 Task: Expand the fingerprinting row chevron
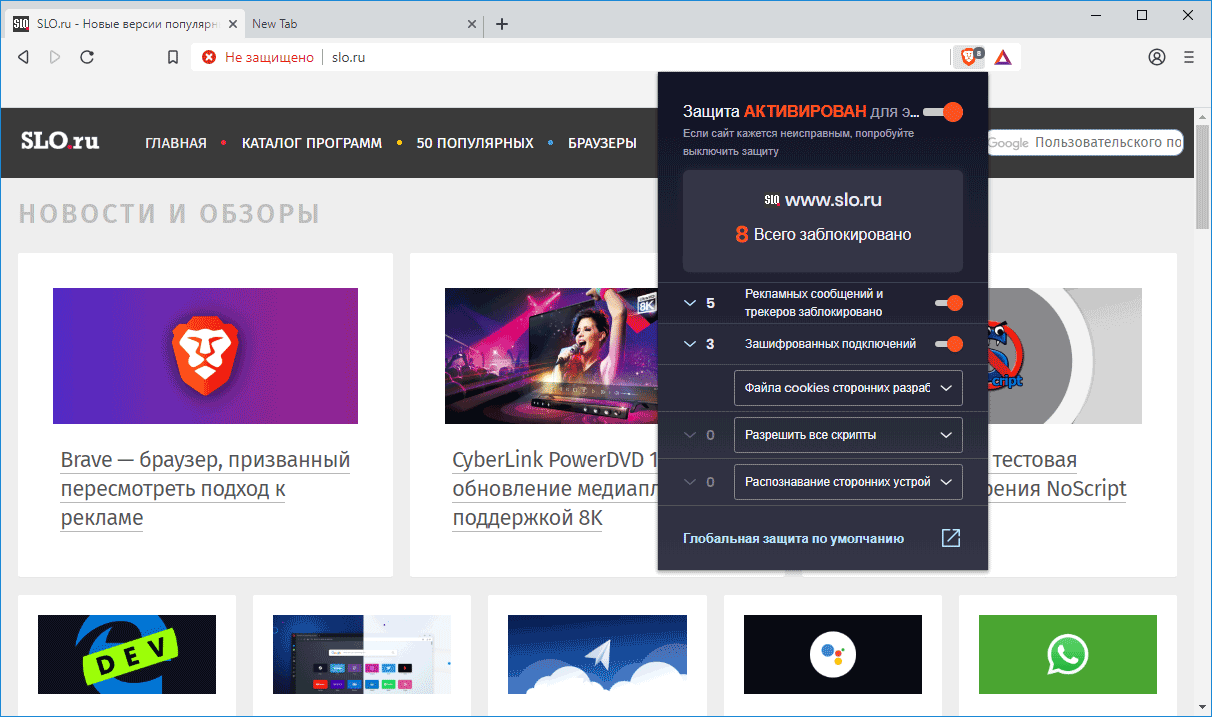tap(689, 482)
